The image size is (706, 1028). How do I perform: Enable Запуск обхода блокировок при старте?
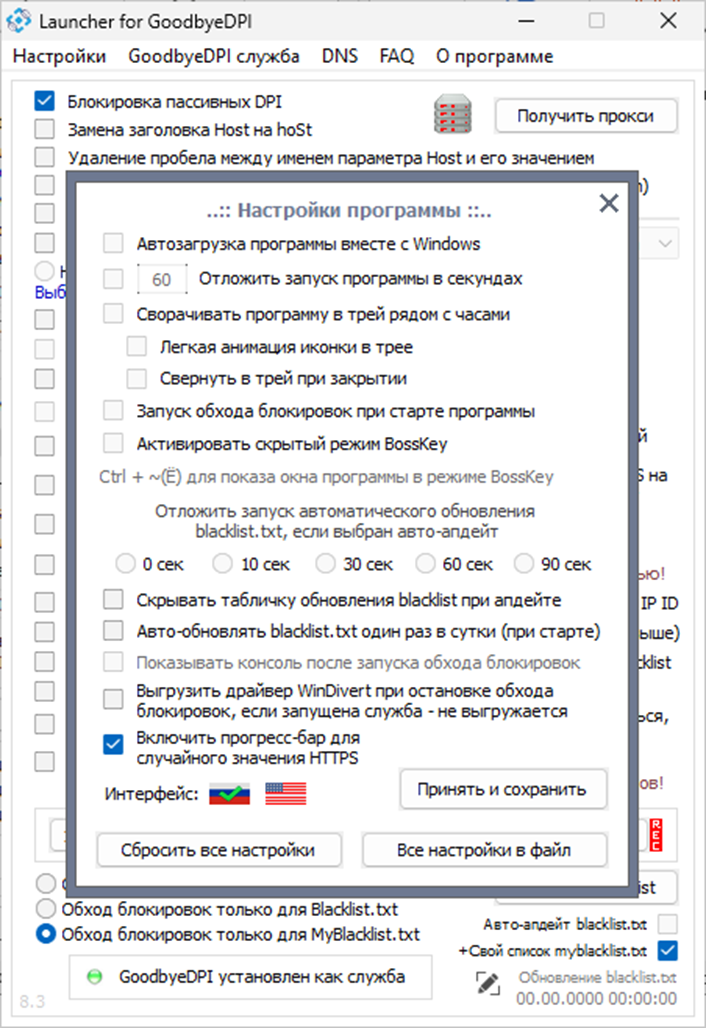click(x=113, y=411)
